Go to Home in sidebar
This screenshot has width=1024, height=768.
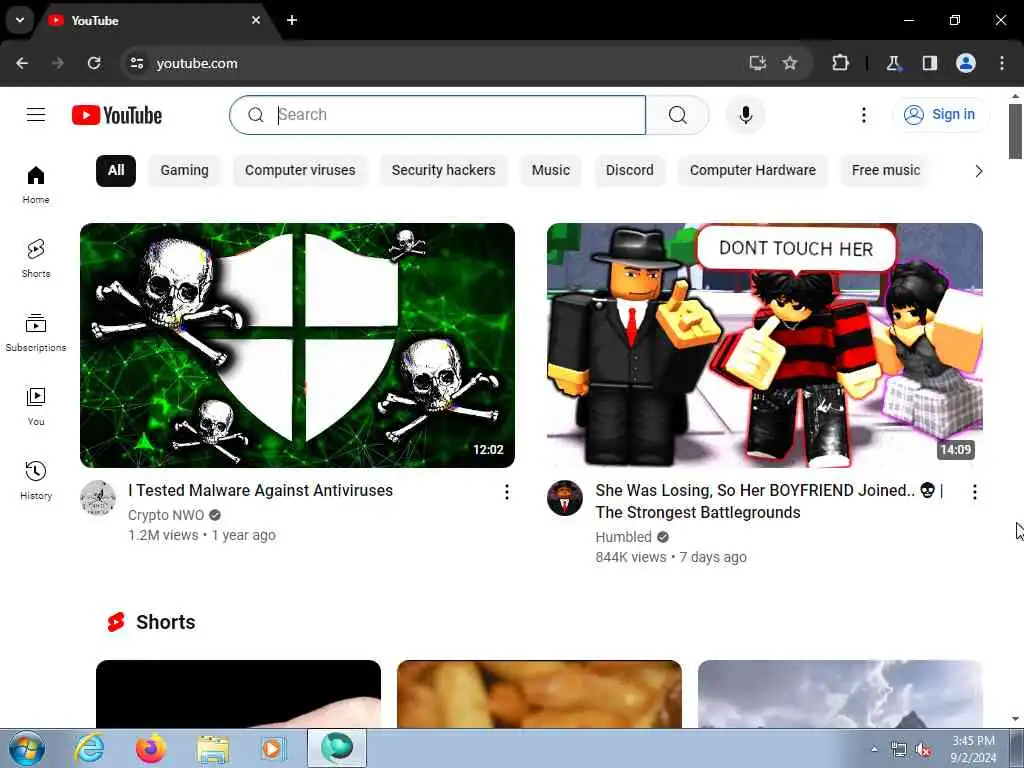point(36,185)
